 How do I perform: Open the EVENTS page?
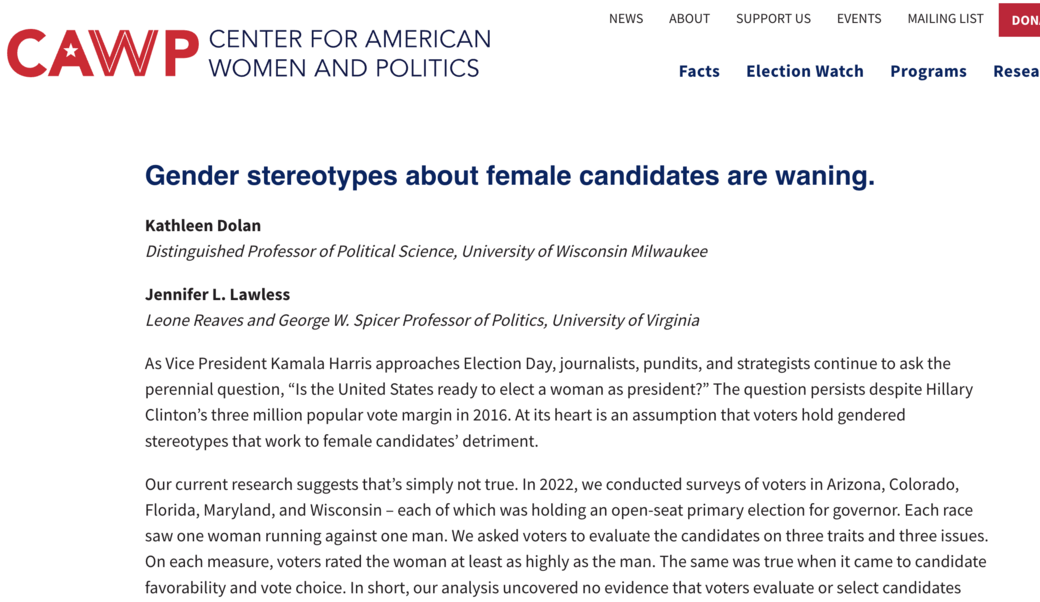click(x=859, y=19)
